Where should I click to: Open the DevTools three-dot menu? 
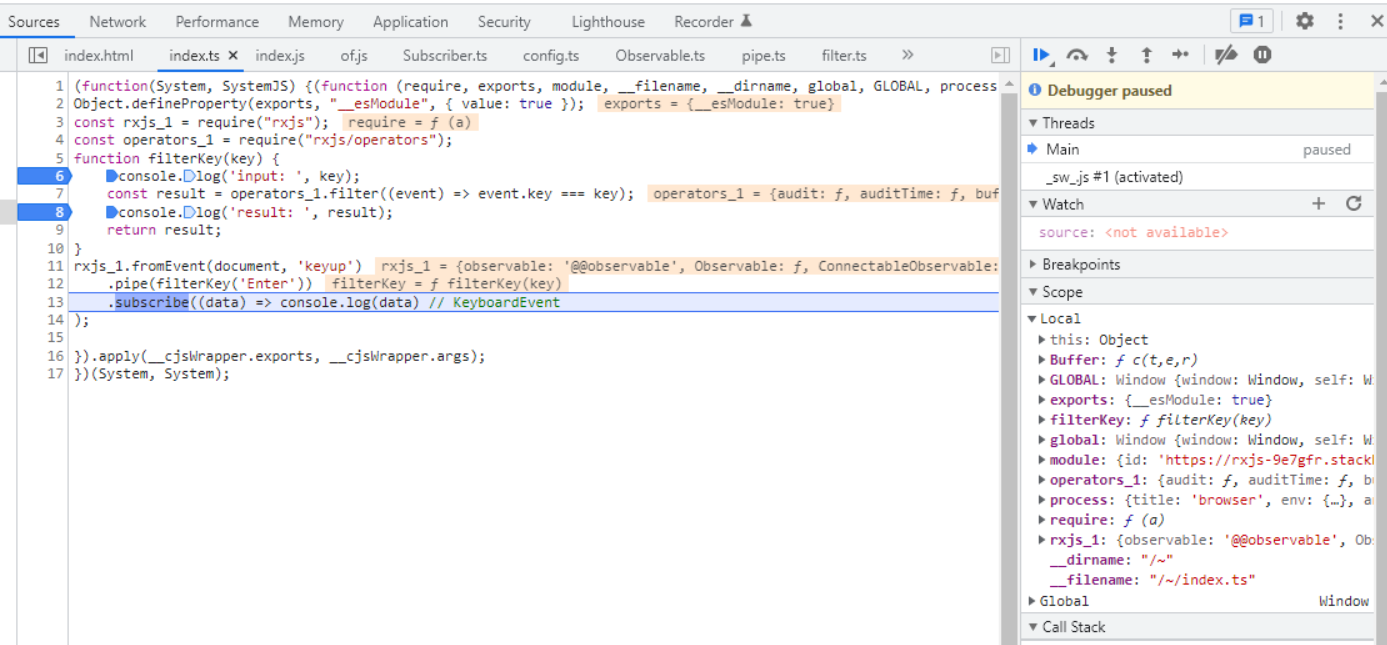click(1340, 21)
